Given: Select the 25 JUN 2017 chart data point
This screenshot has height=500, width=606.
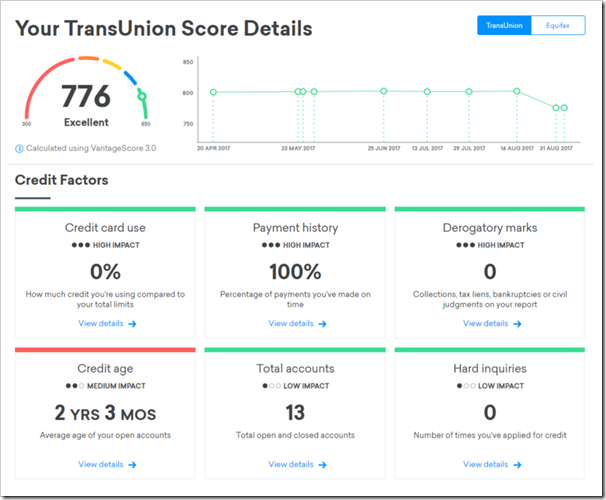Looking at the screenshot, I should 383,91.
